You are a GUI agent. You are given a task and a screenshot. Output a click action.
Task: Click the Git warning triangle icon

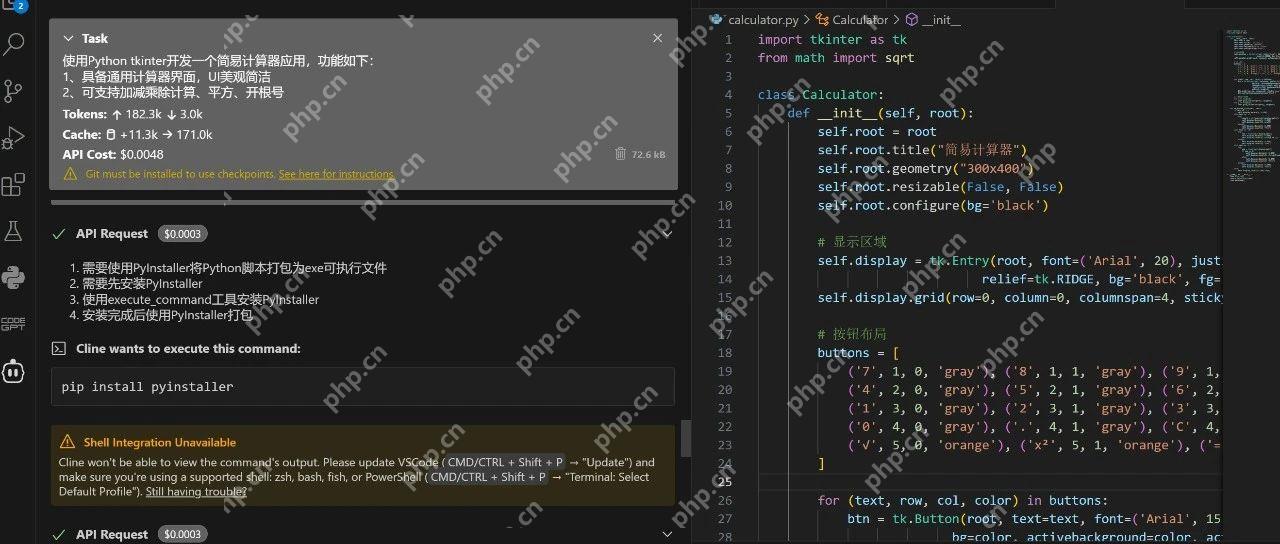tap(70, 174)
